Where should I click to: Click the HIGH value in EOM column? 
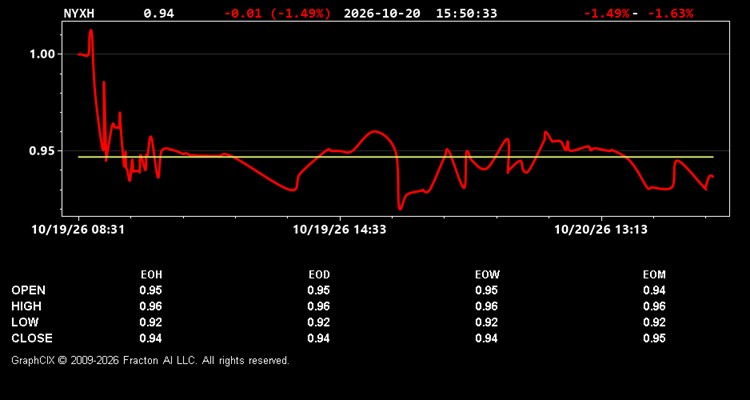point(654,306)
